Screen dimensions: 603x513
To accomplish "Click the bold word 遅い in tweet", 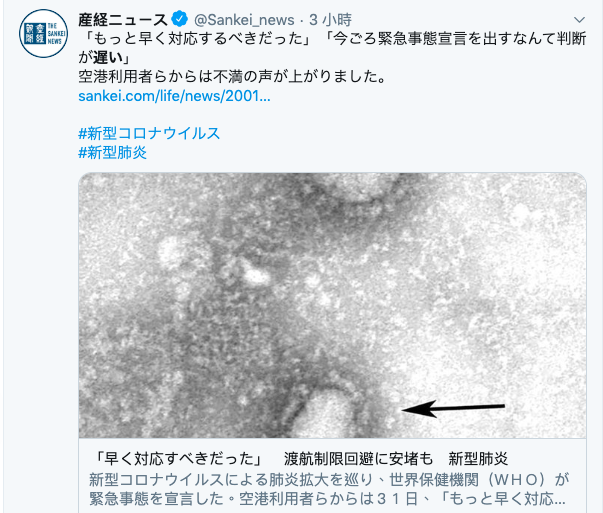I will point(108,58).
